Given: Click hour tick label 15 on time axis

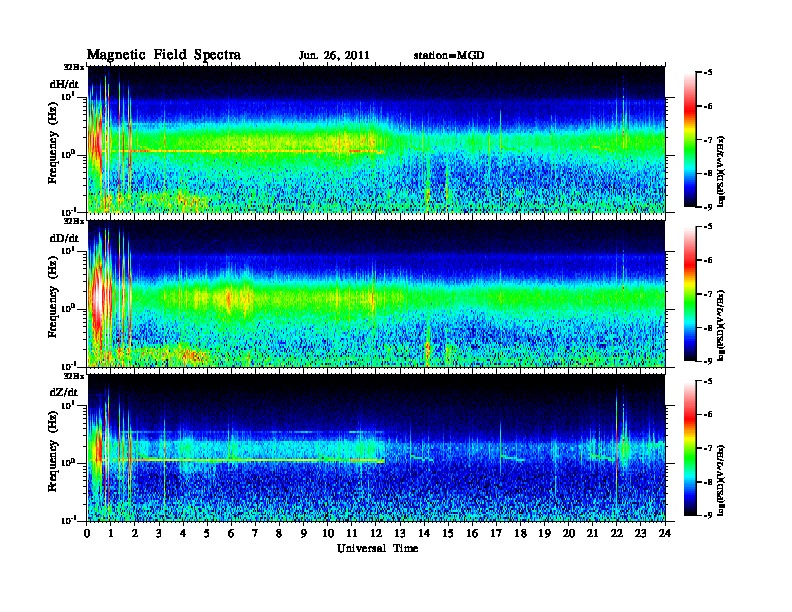Looking at the screenshot, I should (x=448, y=534).
